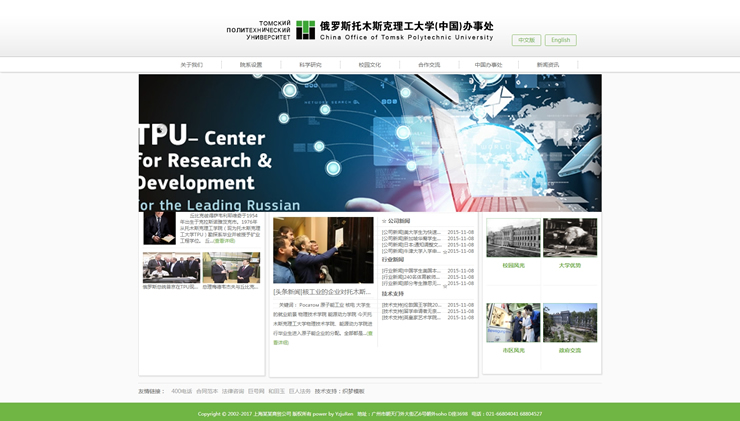Open the 合作交流 navigation item
This screenshot has height=421, width=740.
click(x=429, y=65)
